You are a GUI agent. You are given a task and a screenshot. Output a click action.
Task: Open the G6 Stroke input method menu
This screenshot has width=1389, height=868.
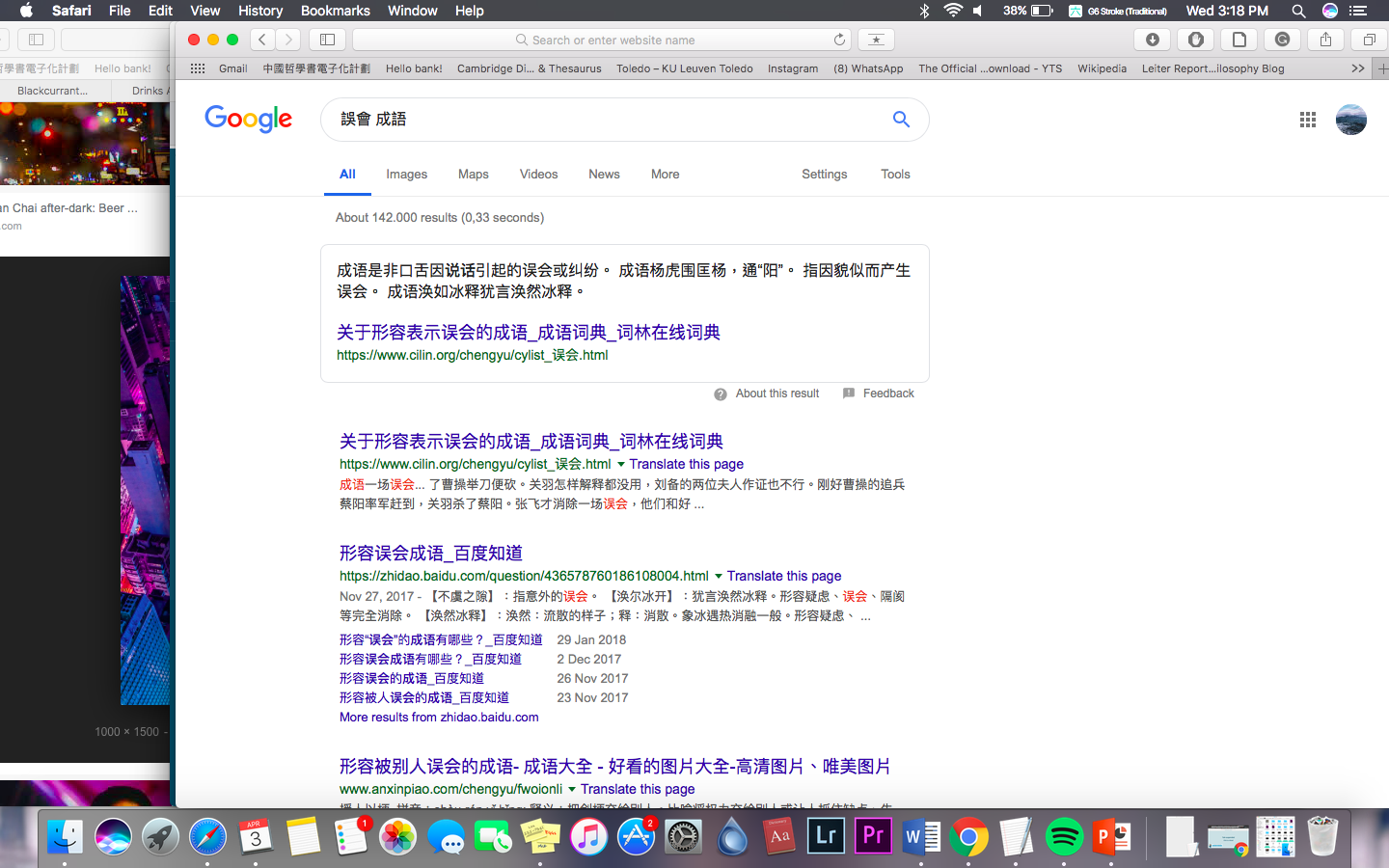point(1118,11)
